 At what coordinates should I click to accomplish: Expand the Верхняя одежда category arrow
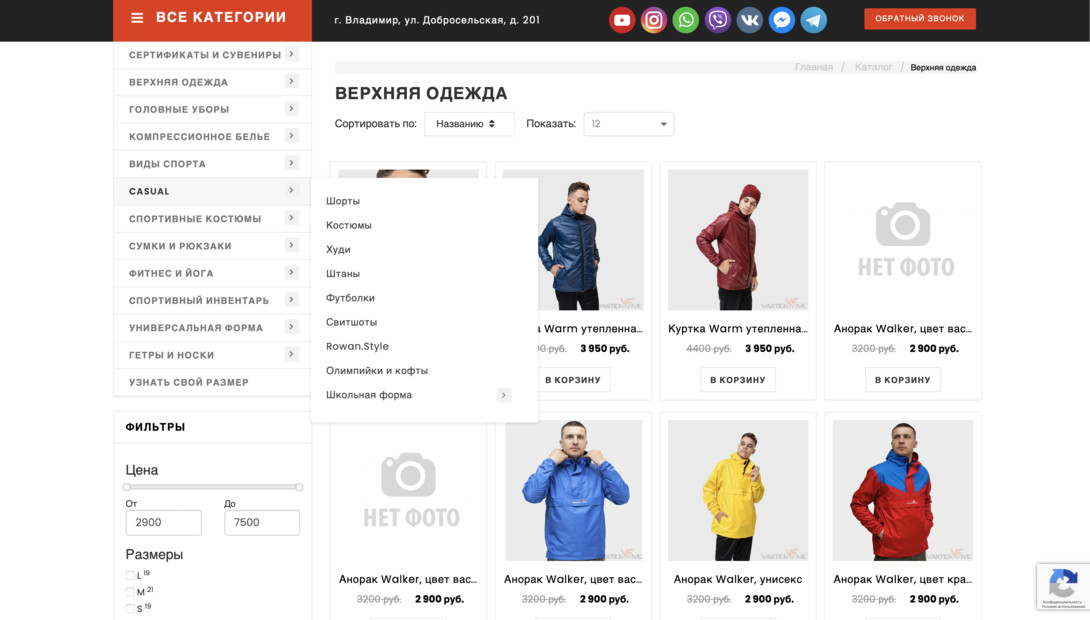coord(291,81)
